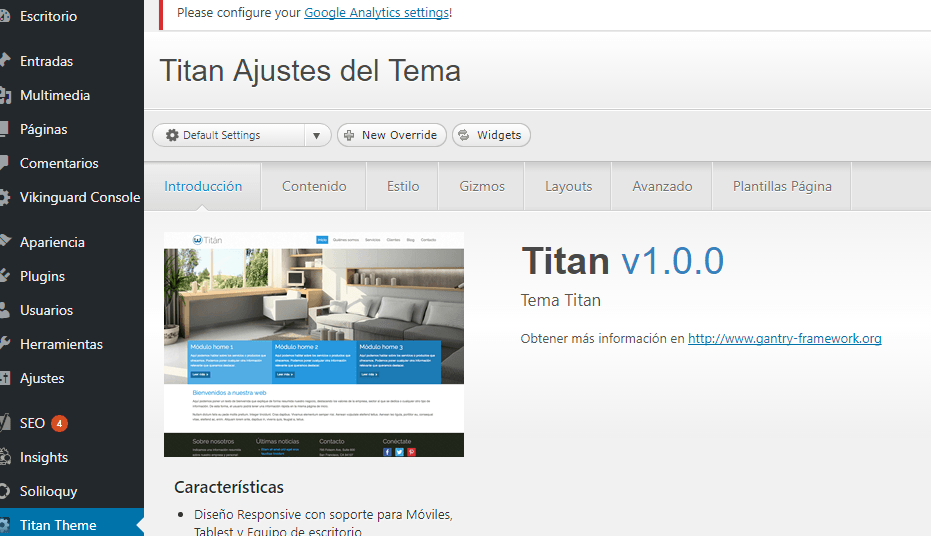Click the Vikinguard Console gear icon
This screenshot has height=536, width=931.
click(4, 197)
